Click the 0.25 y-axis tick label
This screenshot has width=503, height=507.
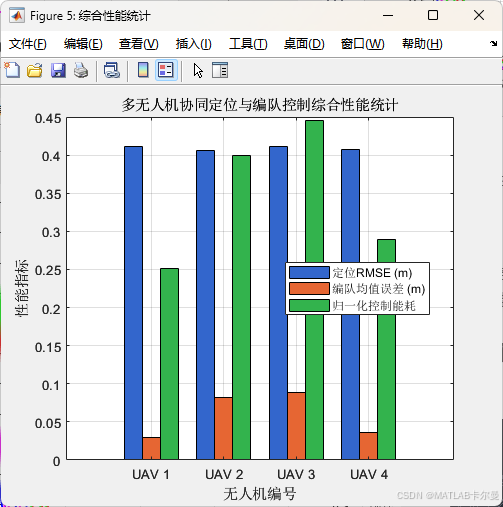pos(48,270)
